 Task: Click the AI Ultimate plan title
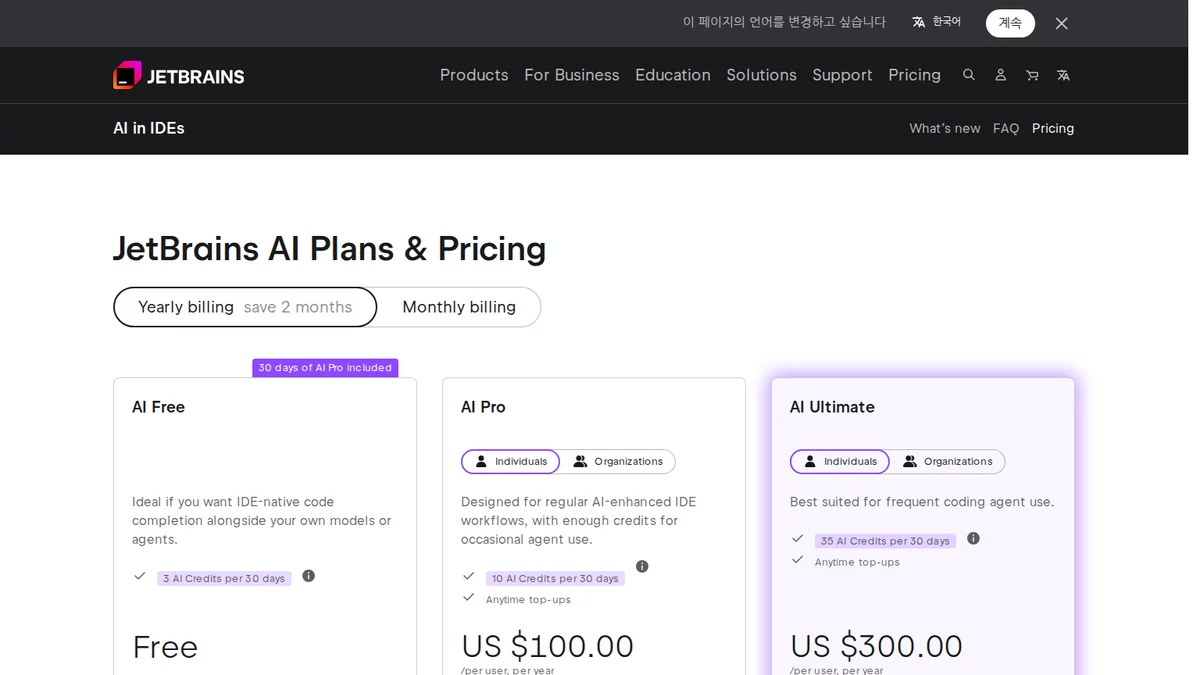[832, 407]
